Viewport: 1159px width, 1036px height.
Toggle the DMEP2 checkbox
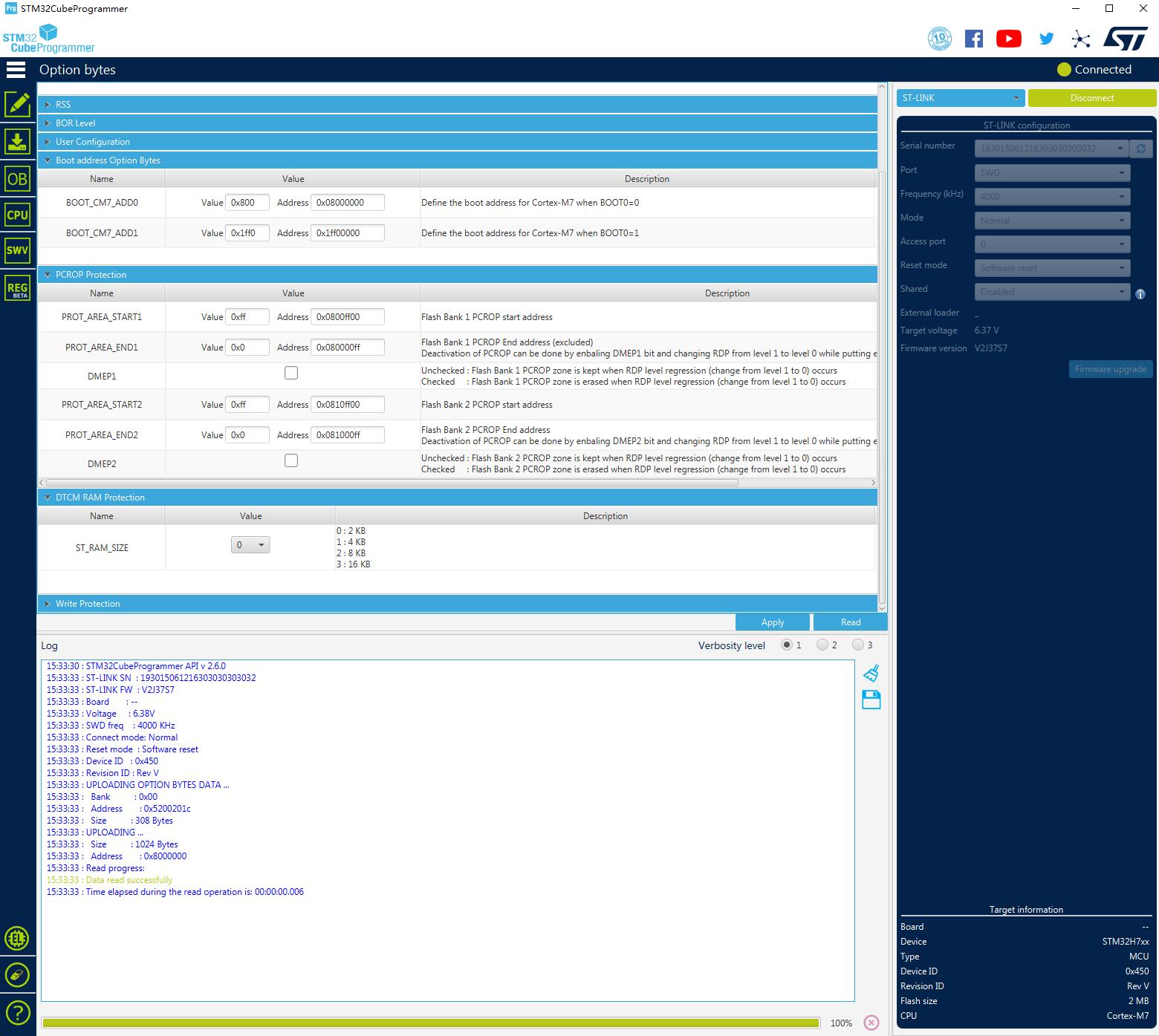tap(291, 460)
